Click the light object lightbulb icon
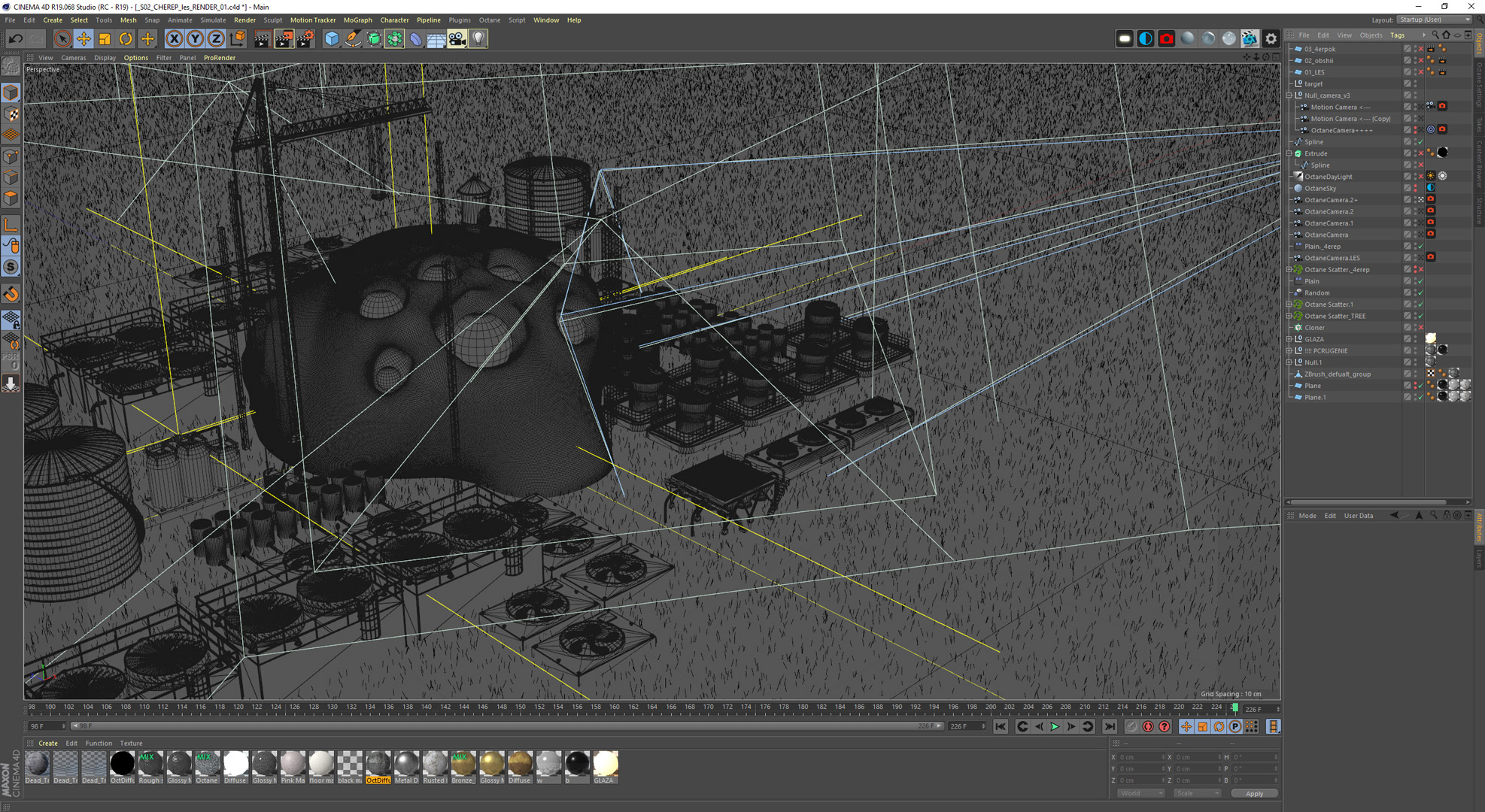The width and height of the screenshot is (1485, 812). pyautogui.click(x=478, y=38)
